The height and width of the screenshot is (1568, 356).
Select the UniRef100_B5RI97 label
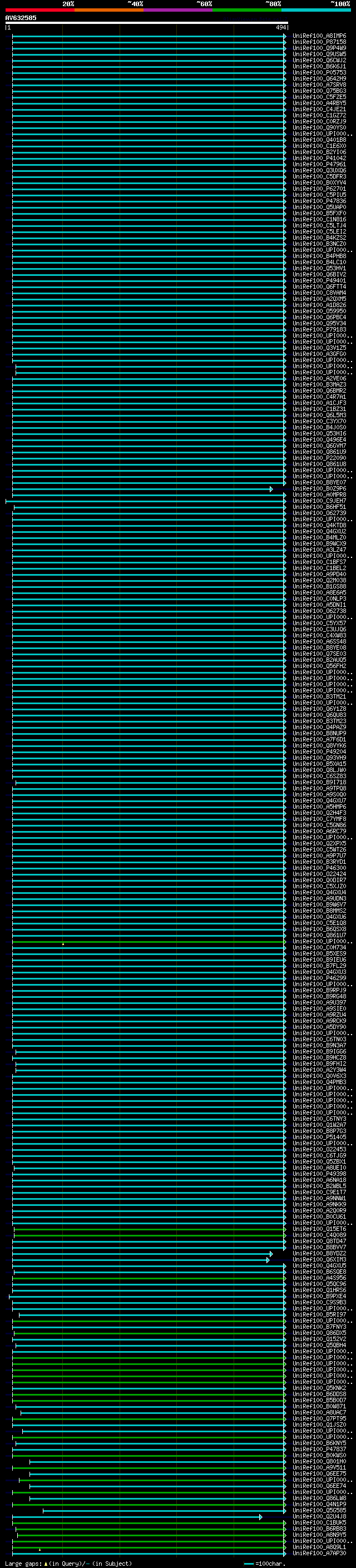tap(319, 1314)
